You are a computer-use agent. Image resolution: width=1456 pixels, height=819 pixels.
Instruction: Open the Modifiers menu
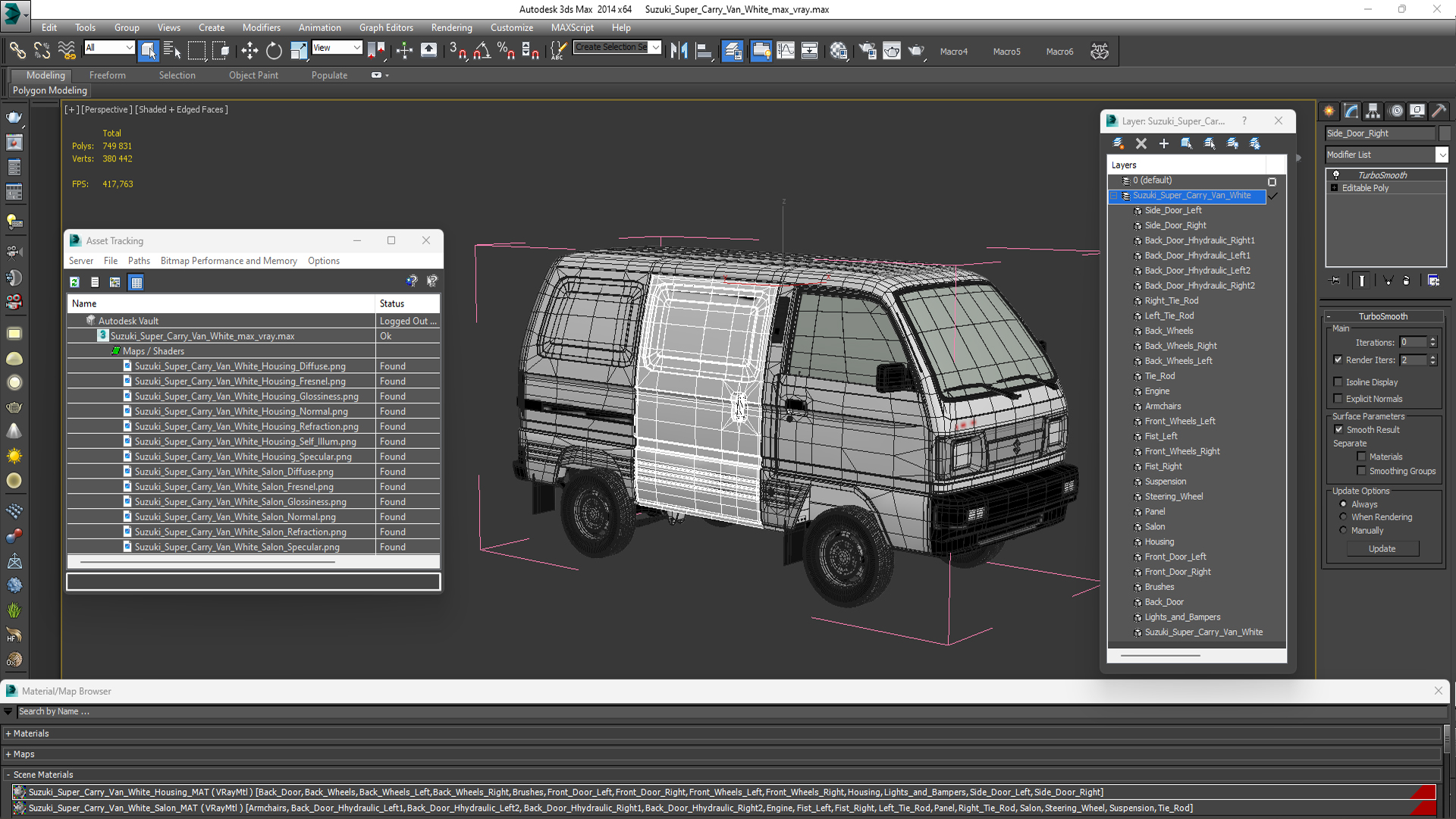(x=261, y=27)
